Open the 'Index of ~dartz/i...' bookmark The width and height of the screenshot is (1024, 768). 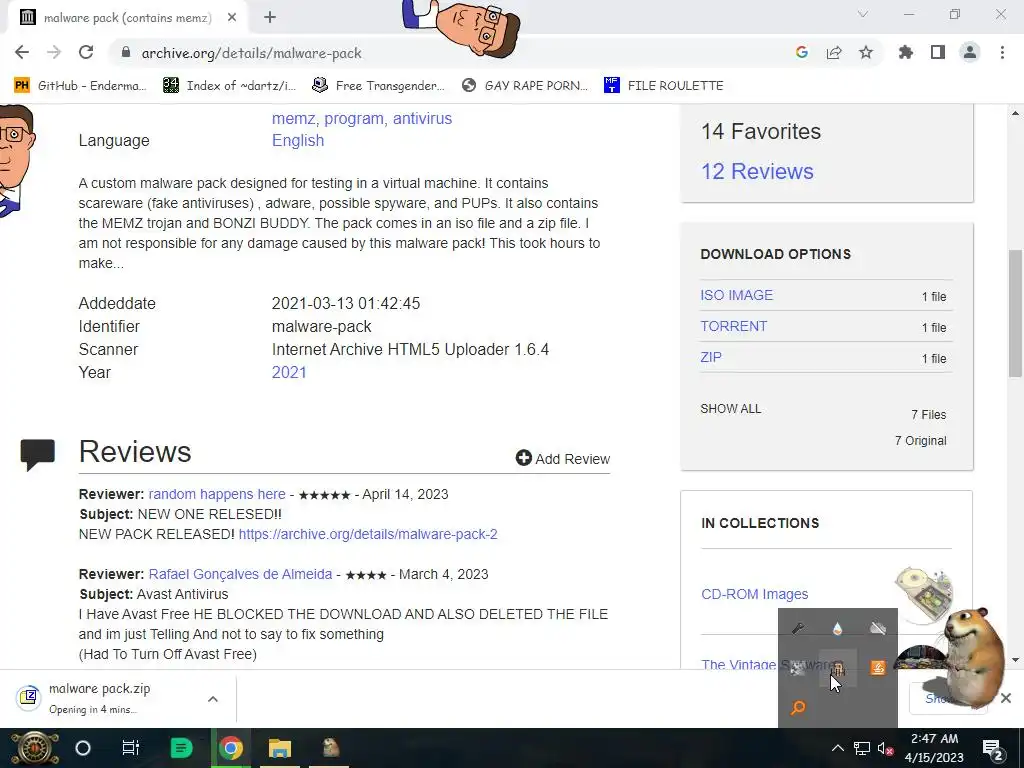coord(229,86)
